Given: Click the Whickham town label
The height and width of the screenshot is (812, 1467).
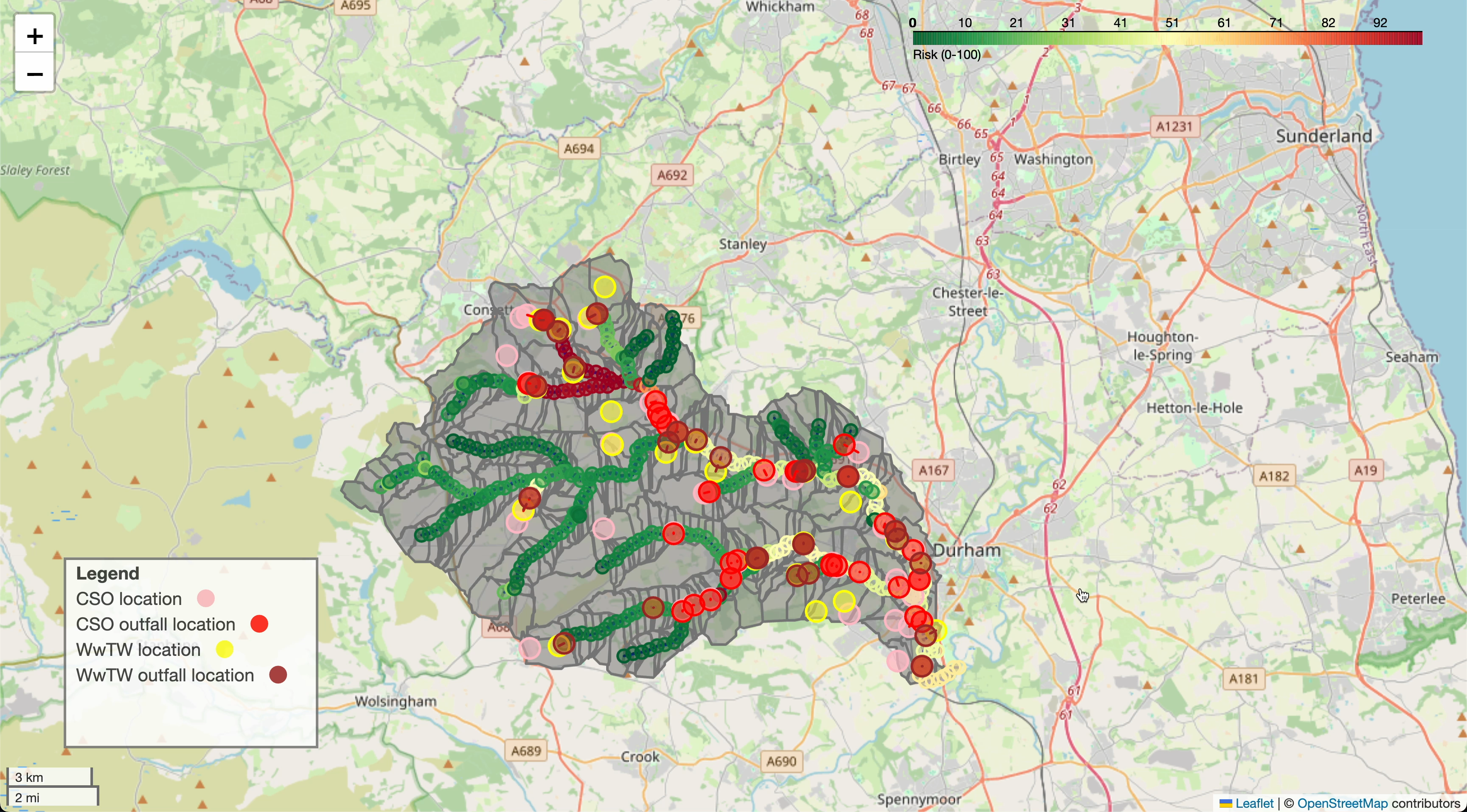Looking at the screenshot, I should [780, 7].
